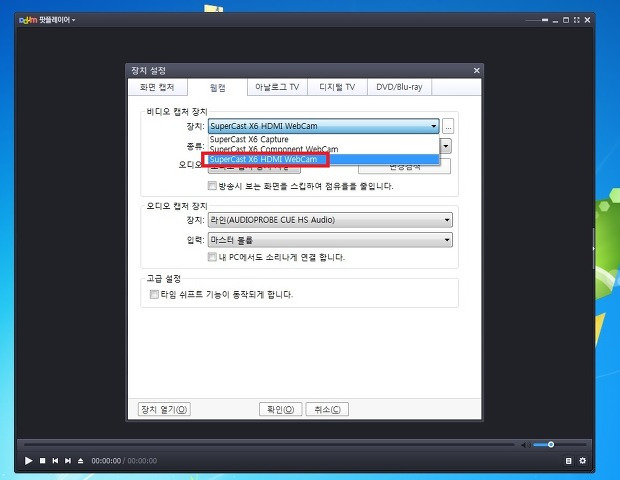Viewport: 620px width, 480px height.
Task: Open the 종류 dropdown arrow
Action: click(446, 146)
